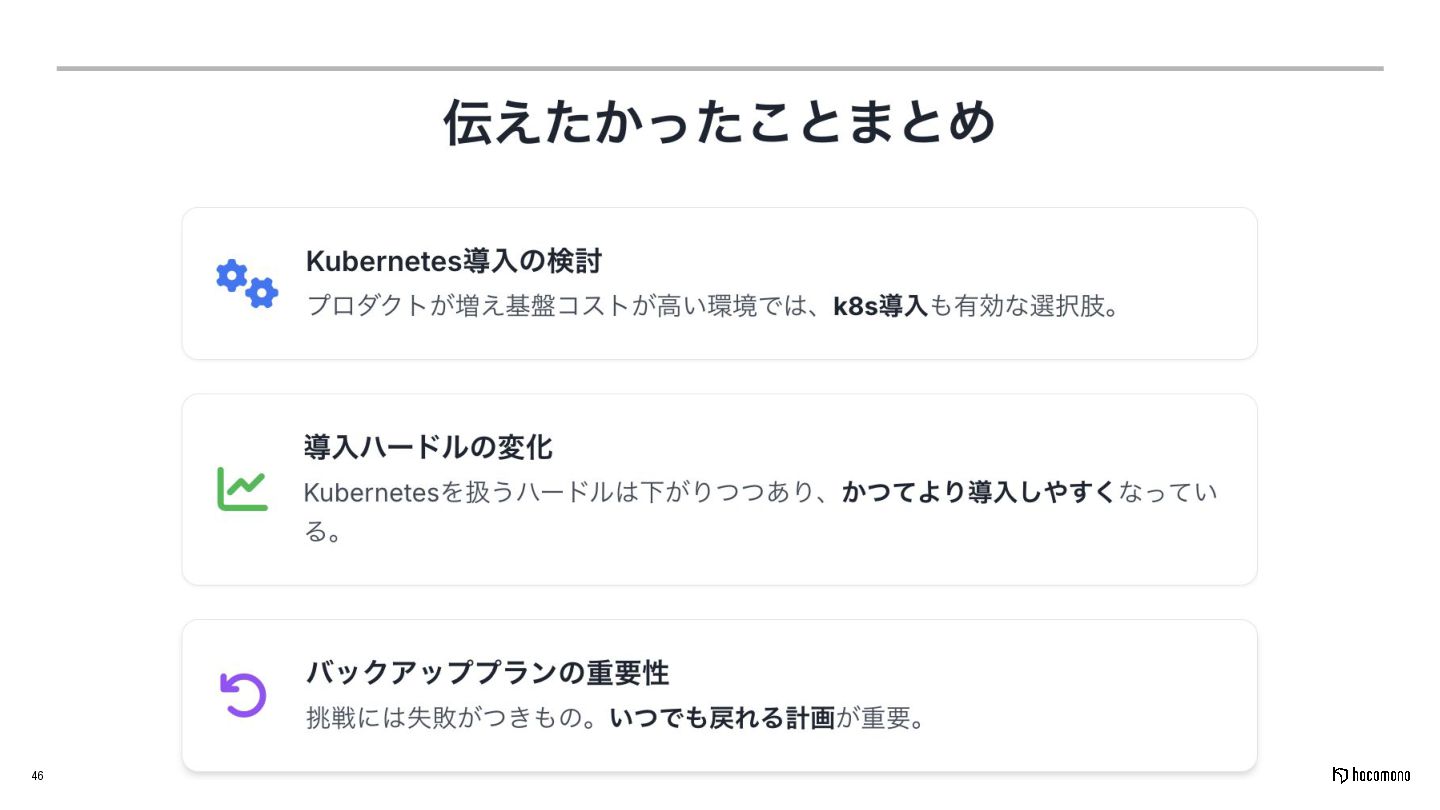Click the description starting Kubernetesを扱う
1440x810 pixels.
click(x=761, y=511)
